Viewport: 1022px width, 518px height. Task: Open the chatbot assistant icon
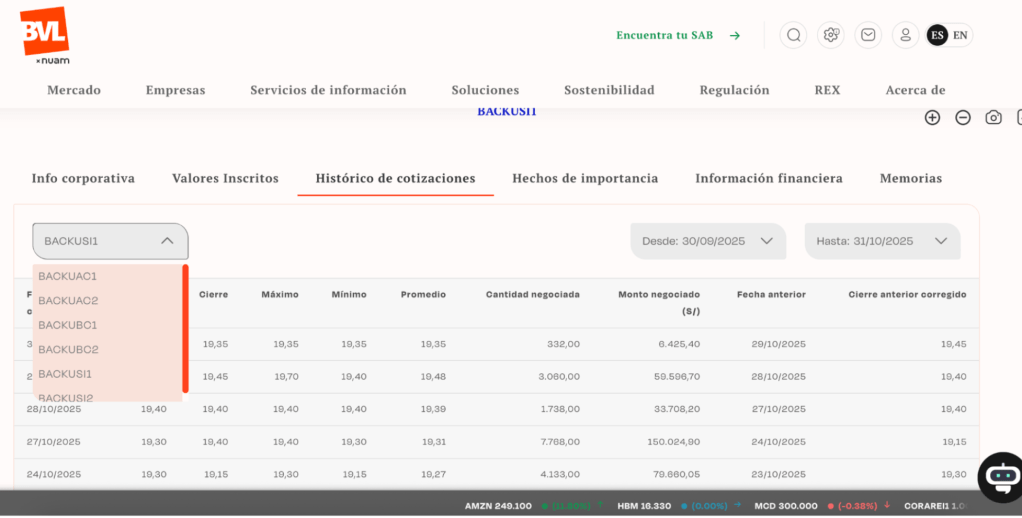(x=1000, y=477)
